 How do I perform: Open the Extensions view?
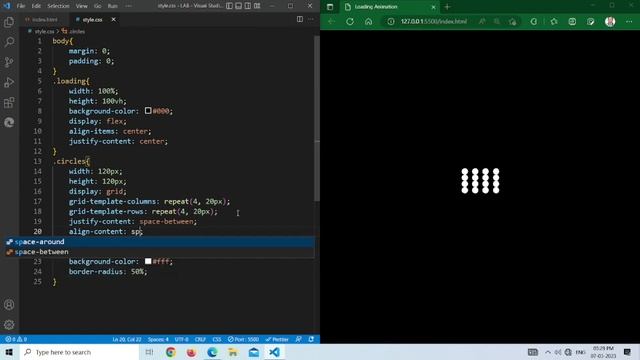(9, 102)
